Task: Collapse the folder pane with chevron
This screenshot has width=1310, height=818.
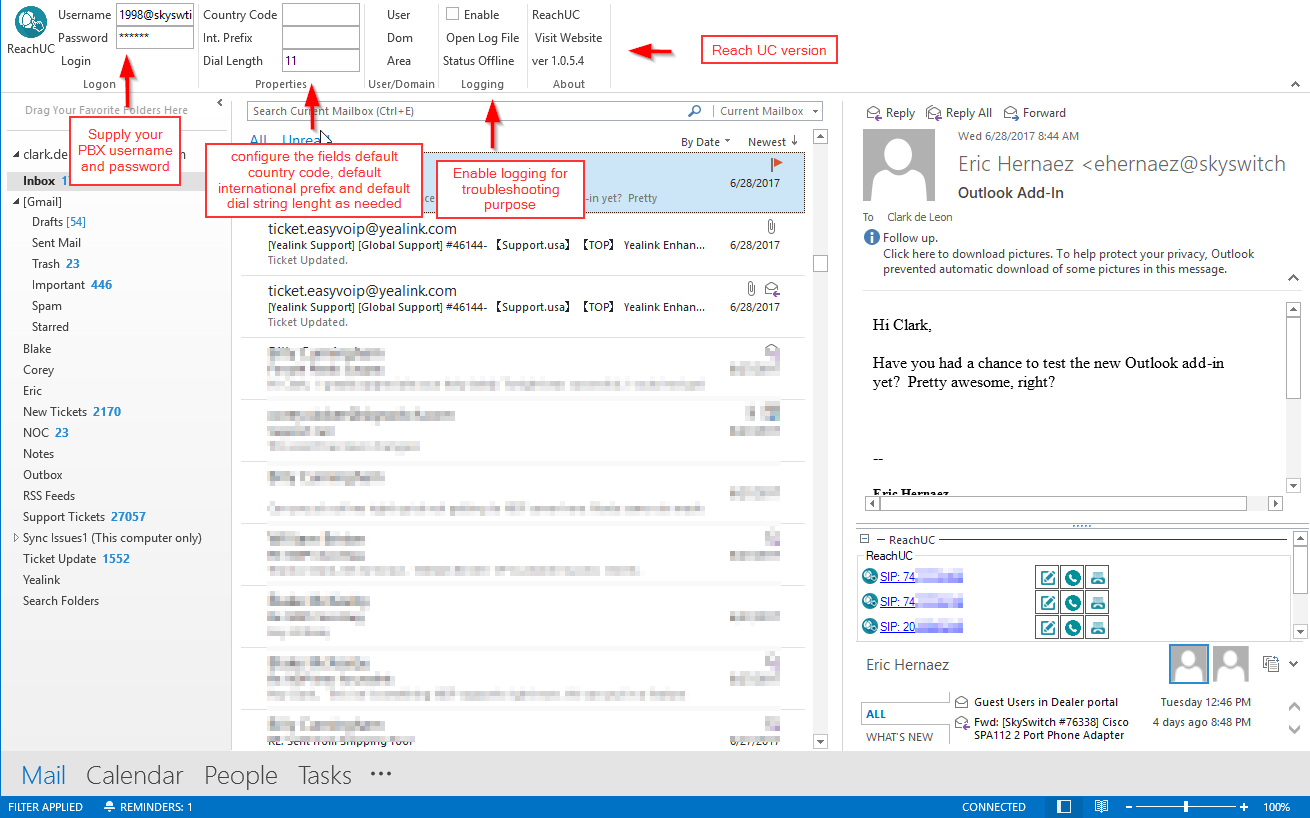Action: pos(219,103)
